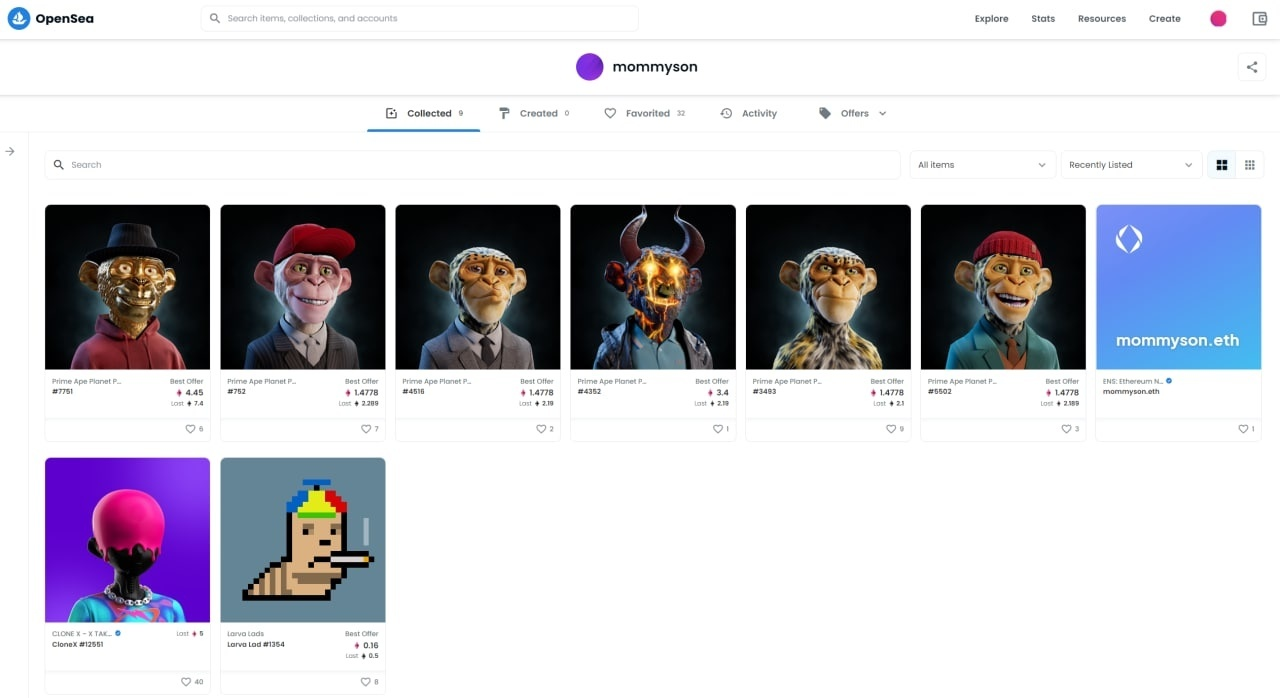Focus the collection items search field

[472, 165]
